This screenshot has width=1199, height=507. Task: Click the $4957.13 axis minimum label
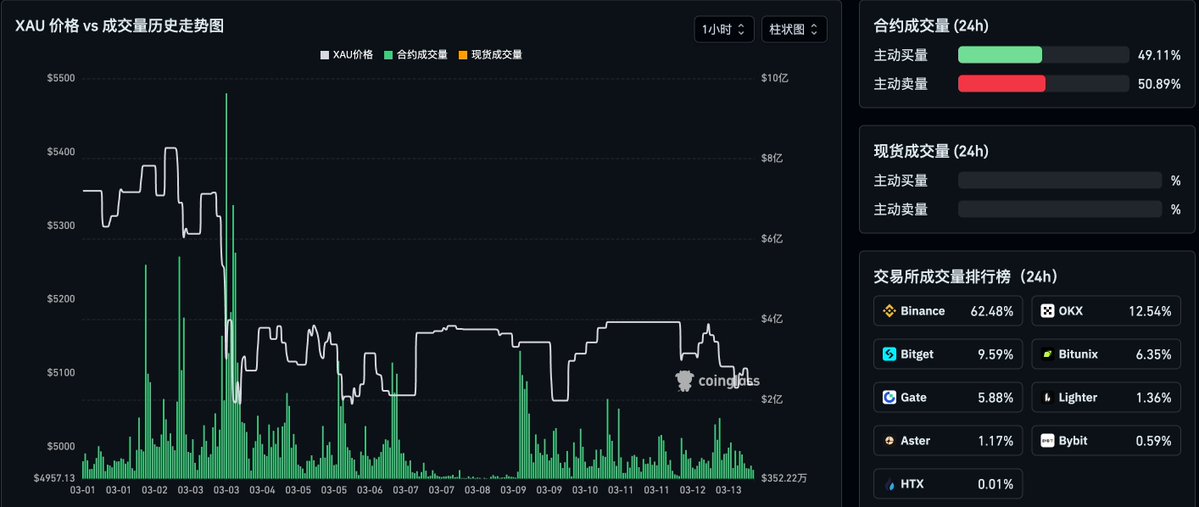(x=54, y=478)
